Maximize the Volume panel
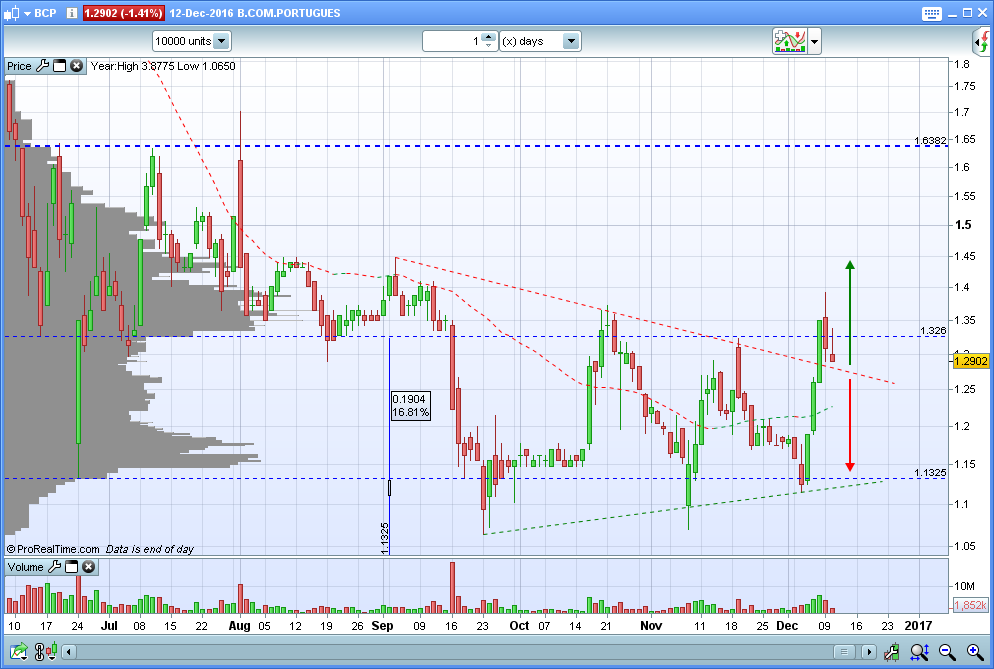 pos(72,566)
